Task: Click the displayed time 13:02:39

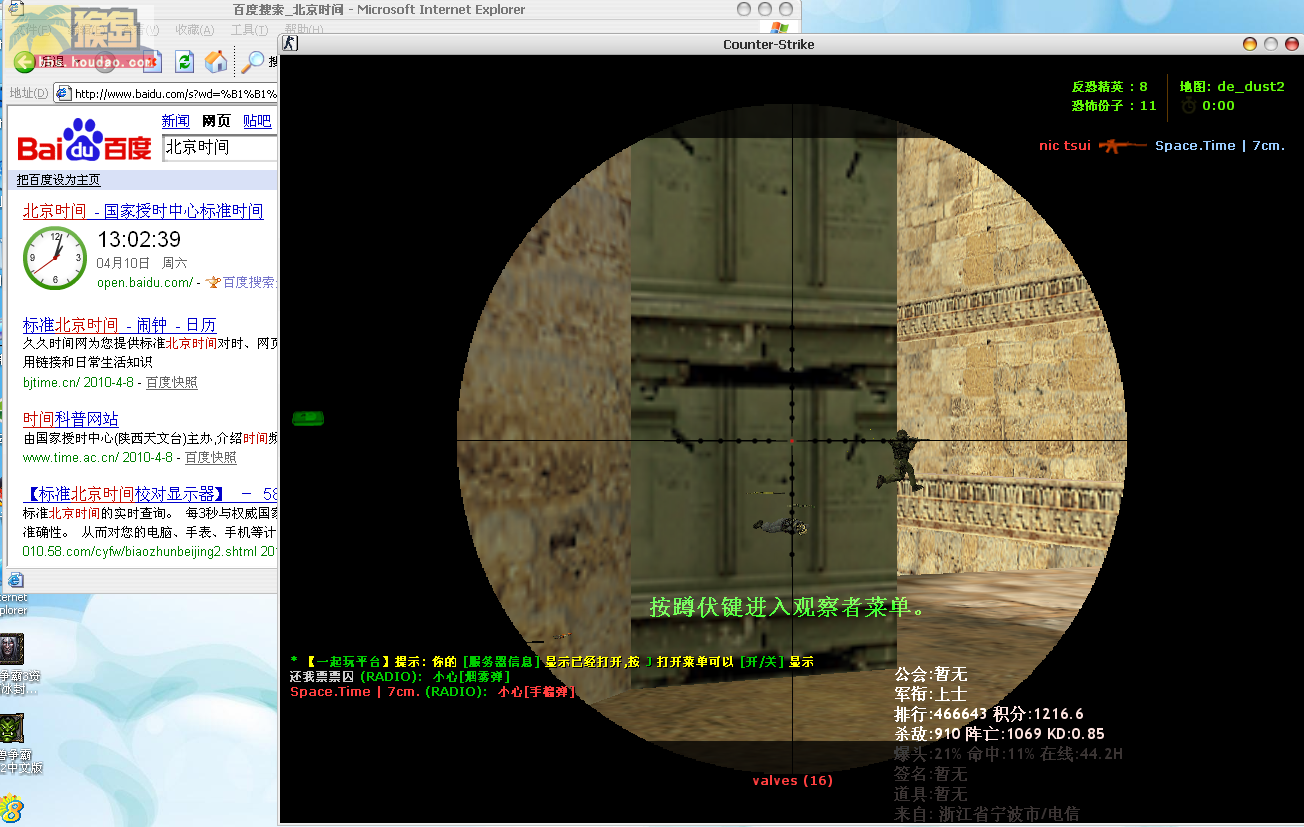Action: [x=139, y=239]
